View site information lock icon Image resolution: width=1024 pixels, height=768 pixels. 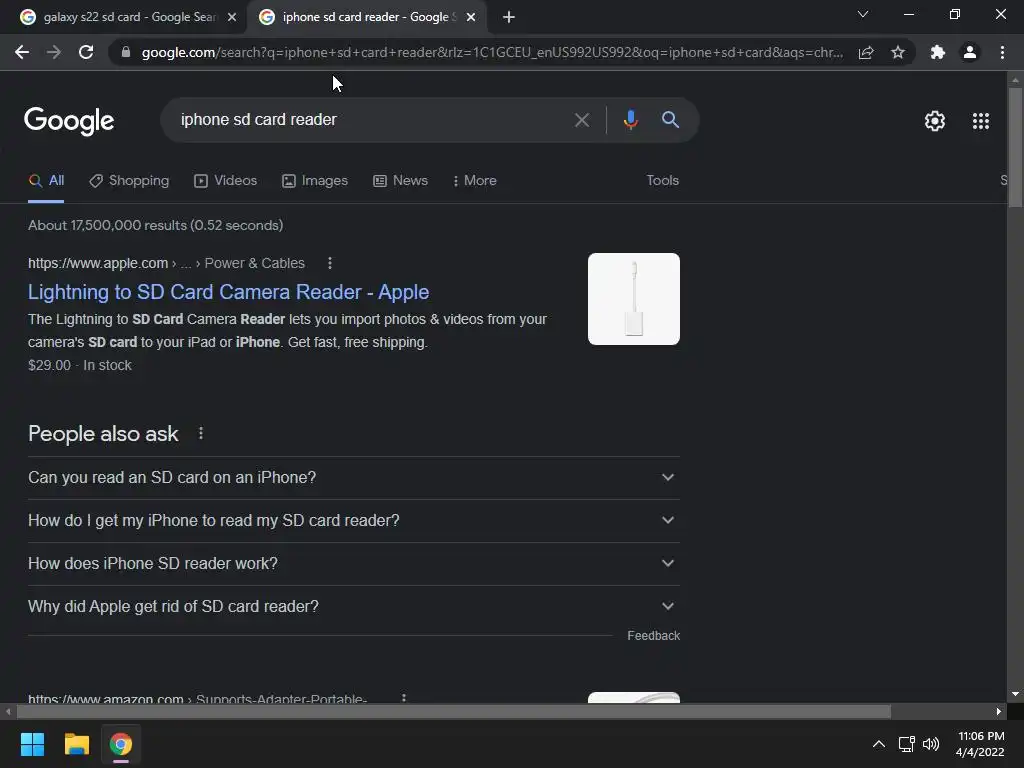click(x=126, y=52)
